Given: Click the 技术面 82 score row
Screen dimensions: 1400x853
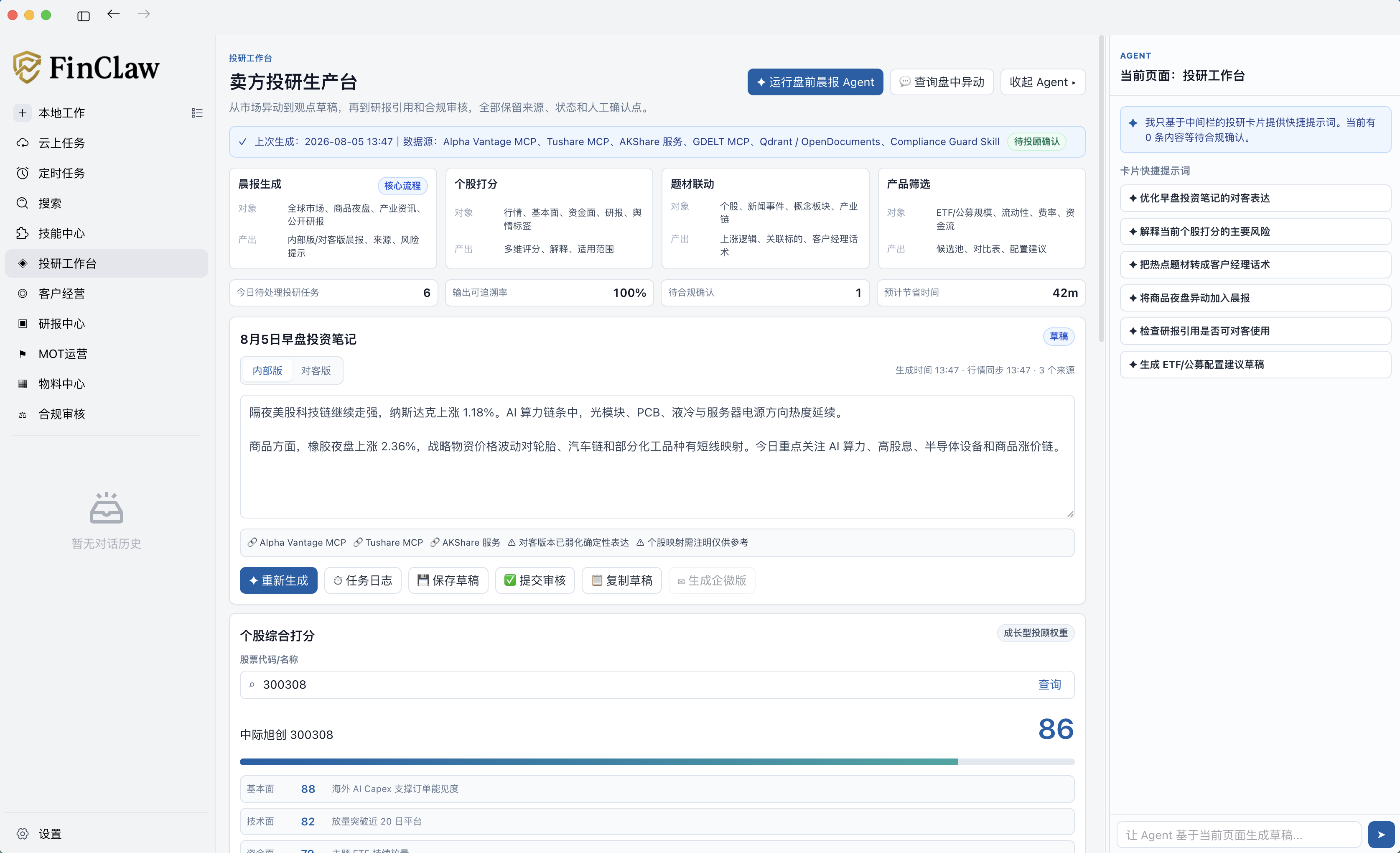Looking at the screenshot, I should coord(657,821).
